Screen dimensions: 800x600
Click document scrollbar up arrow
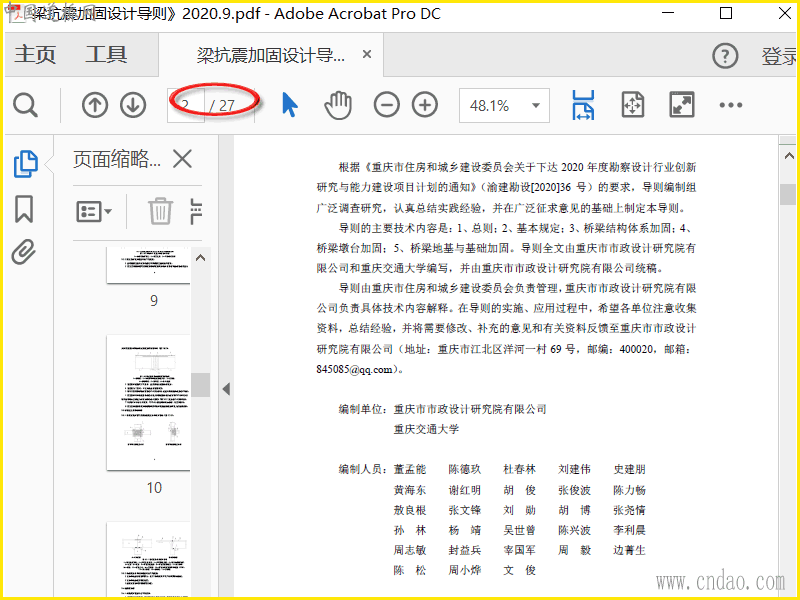pyautogui.click(x=789, y=156)
